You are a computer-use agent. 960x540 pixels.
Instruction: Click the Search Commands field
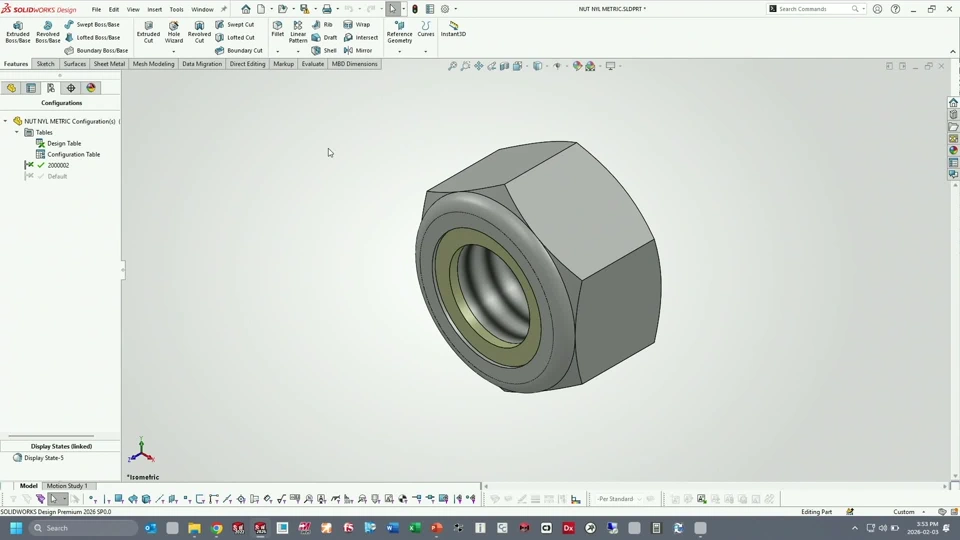816,9
